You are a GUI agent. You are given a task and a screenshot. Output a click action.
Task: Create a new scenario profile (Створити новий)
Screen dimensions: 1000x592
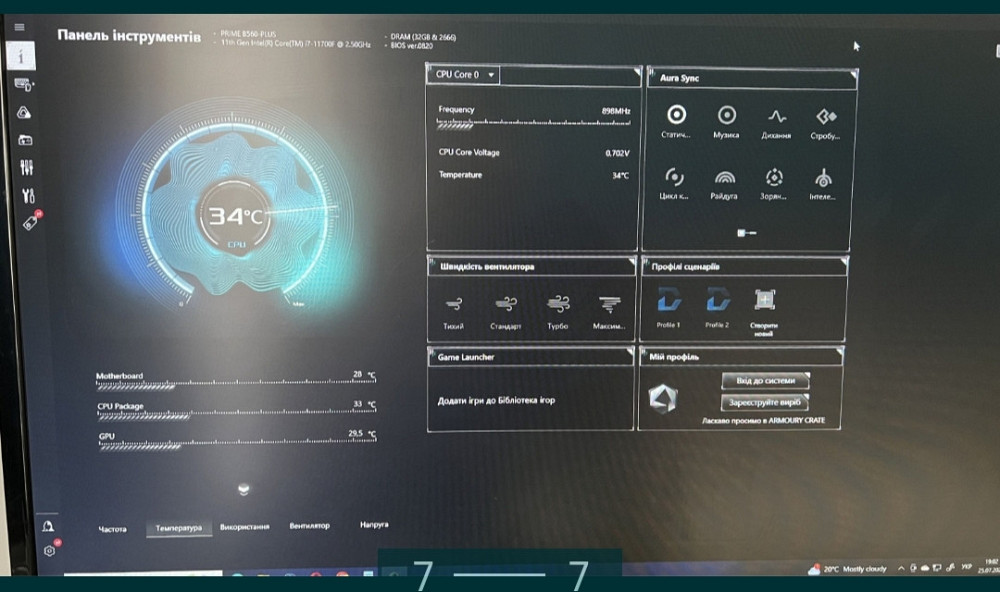pyautogui.click(x=765, y=301)
